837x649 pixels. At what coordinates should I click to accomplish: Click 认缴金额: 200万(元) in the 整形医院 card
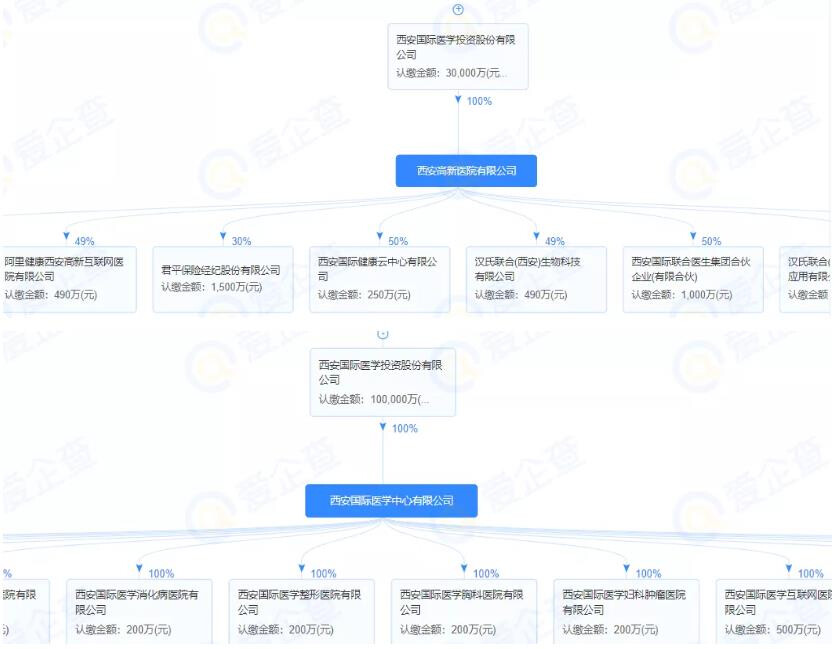286,630
